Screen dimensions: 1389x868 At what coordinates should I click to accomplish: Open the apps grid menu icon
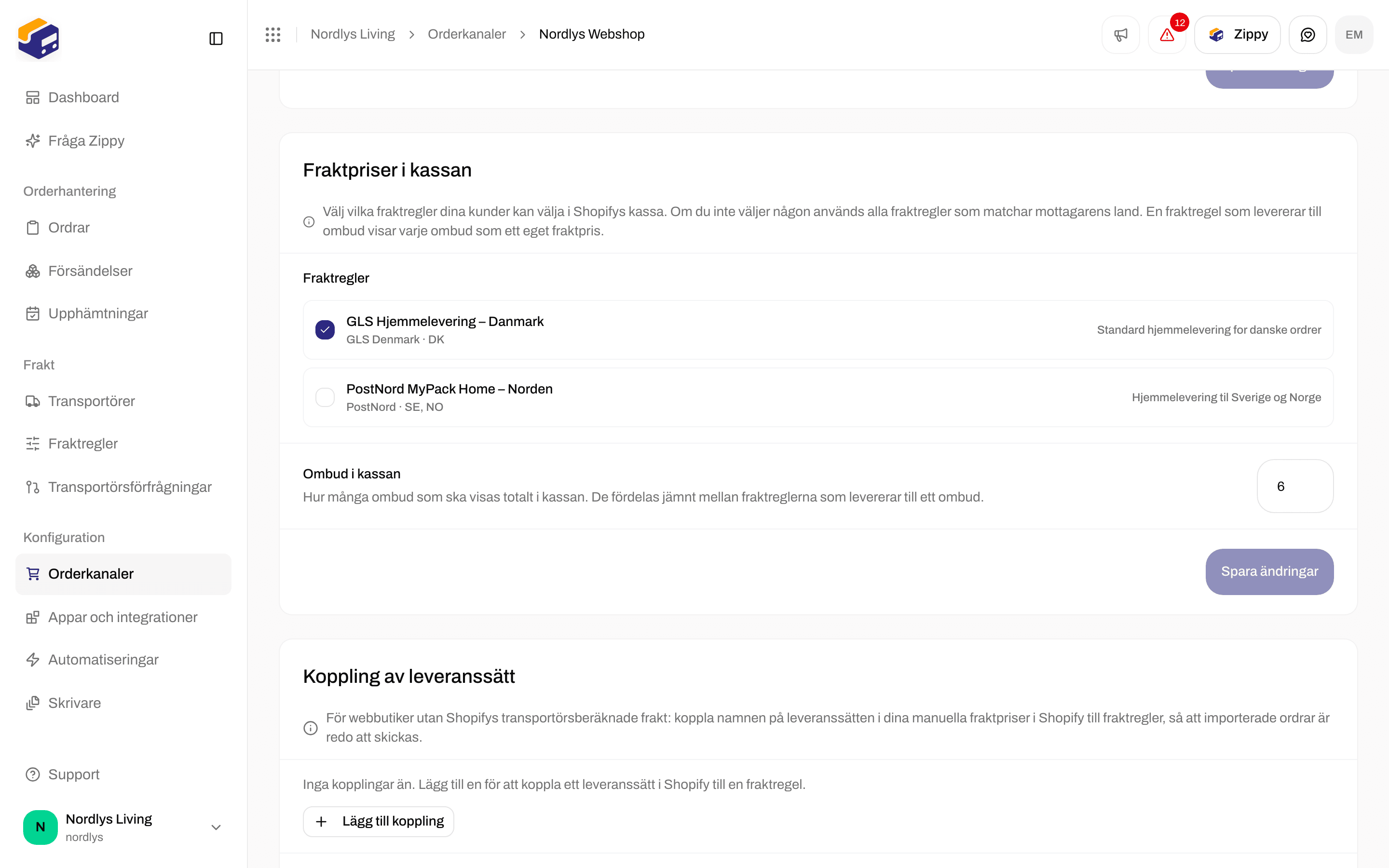click(272, 34)
